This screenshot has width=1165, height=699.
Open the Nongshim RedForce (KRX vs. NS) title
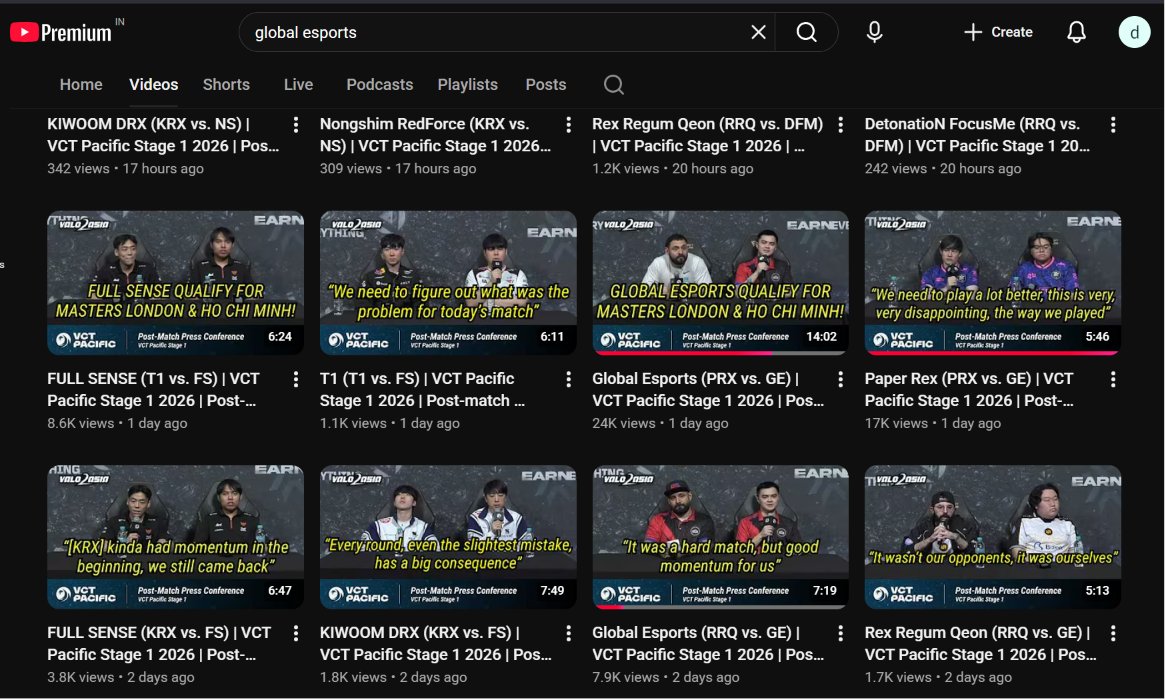click(x=435, y=135)
